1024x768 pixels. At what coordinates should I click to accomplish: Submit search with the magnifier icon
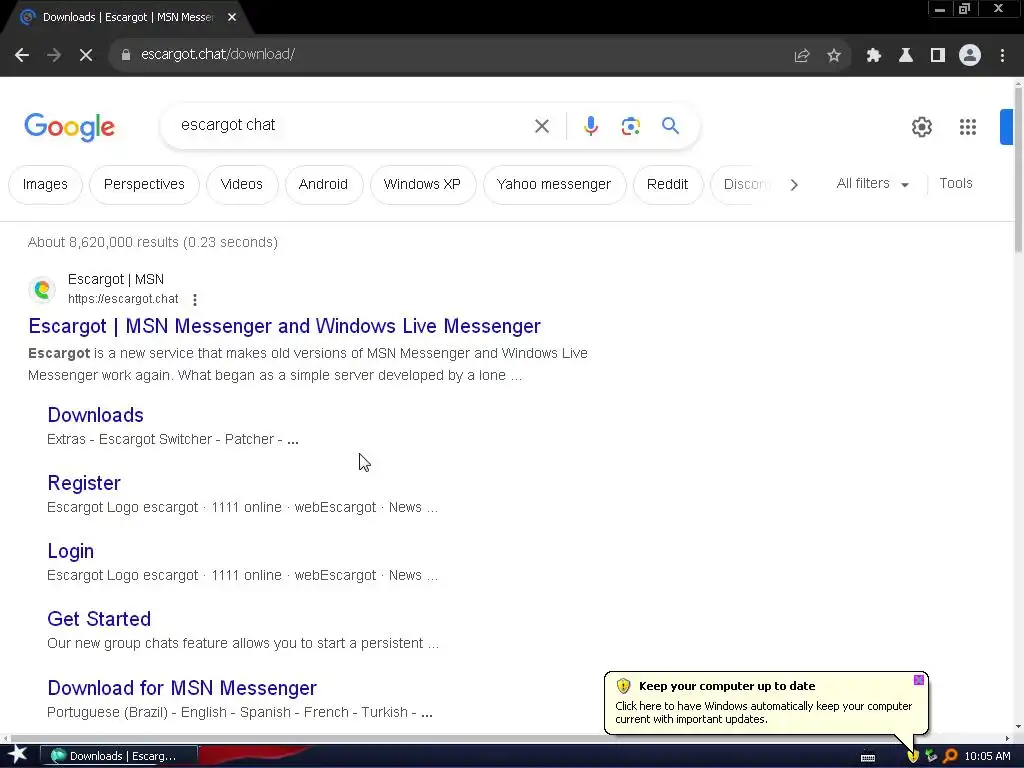click(x=670, y=125)
